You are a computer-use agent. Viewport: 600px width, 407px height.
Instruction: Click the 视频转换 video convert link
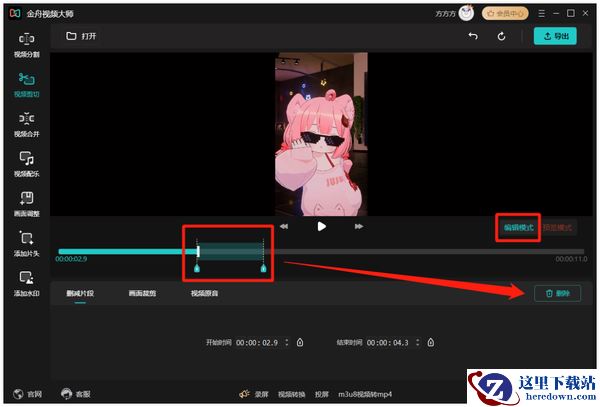[291, 394]
